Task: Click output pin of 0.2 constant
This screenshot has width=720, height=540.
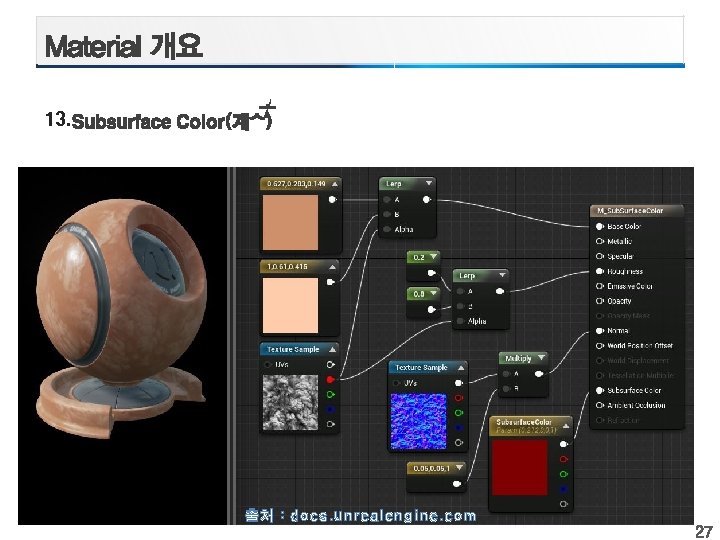Action: 431,273
